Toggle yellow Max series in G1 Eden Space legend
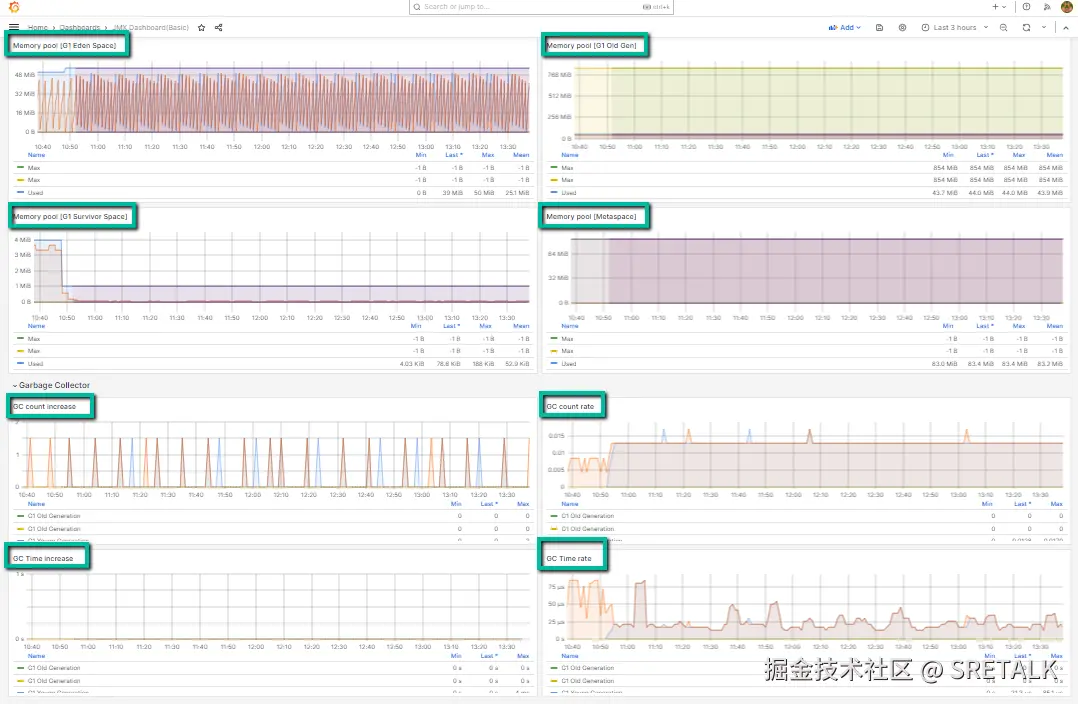This screenshot has width=1078, height=704. click(x=34, y=180)
